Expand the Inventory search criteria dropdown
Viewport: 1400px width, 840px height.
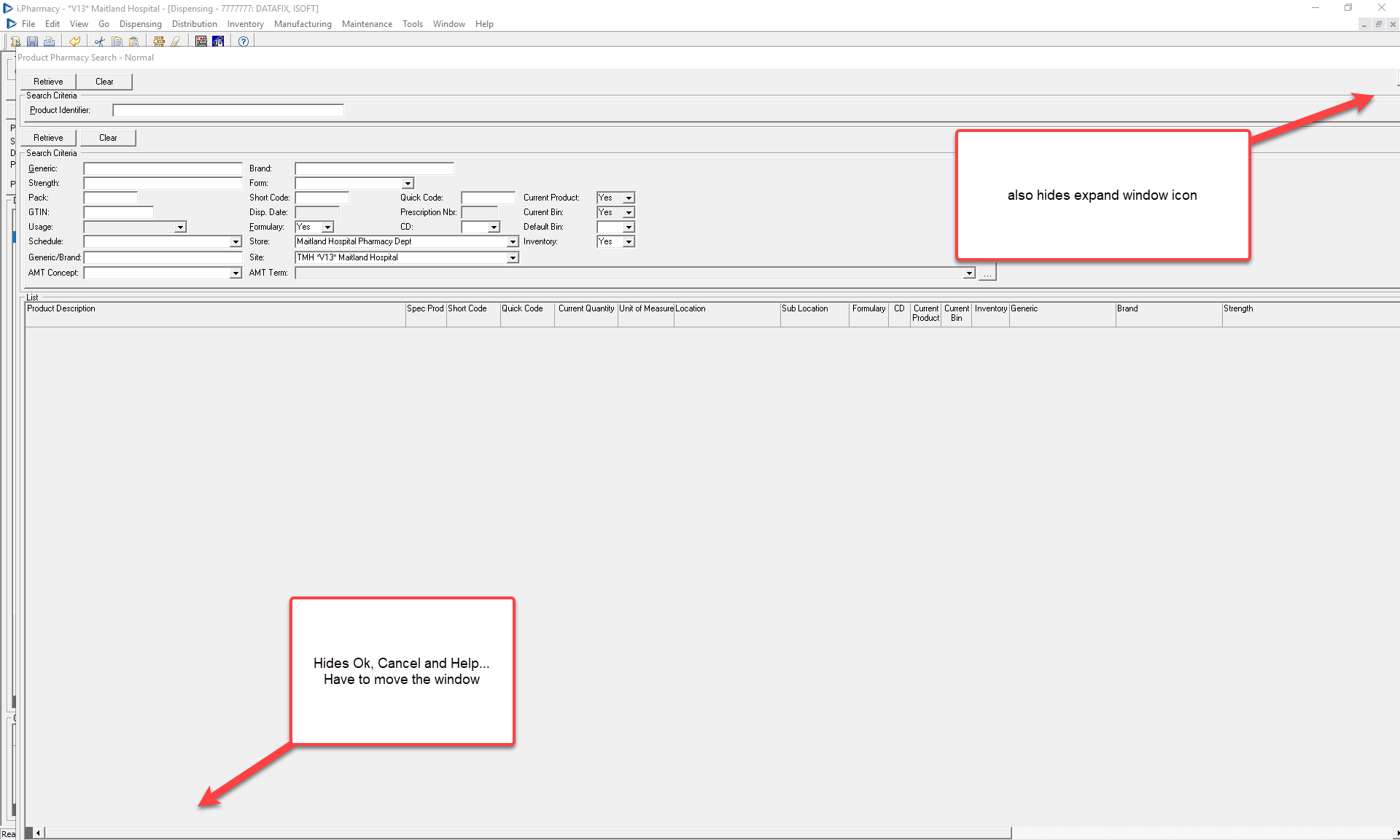coord(629,242)
